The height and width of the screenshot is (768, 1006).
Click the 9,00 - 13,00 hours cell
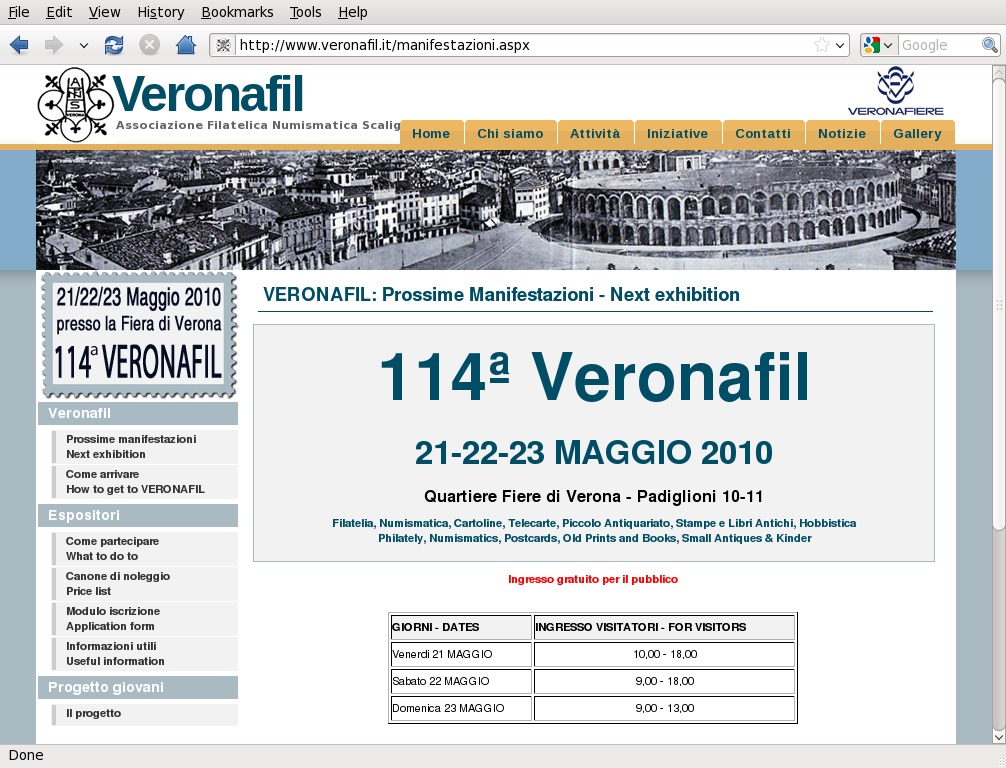665,708
